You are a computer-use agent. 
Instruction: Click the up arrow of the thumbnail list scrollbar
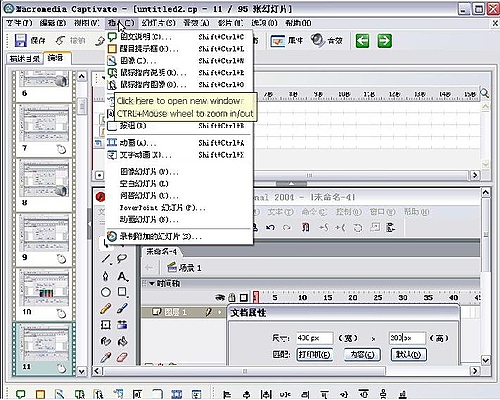point(82,76)
